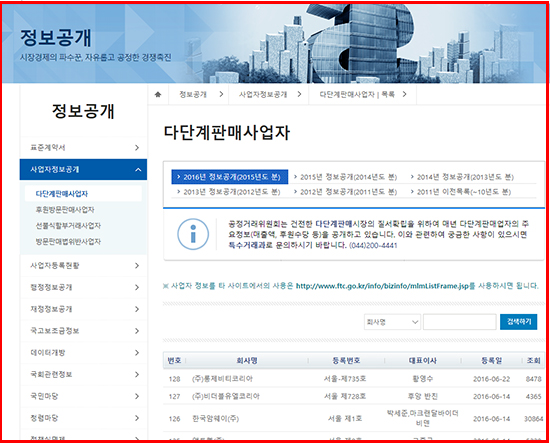Select 2011년 이전목록(~10년도 분) tab
550x443 pixels.
click(461, 192)
